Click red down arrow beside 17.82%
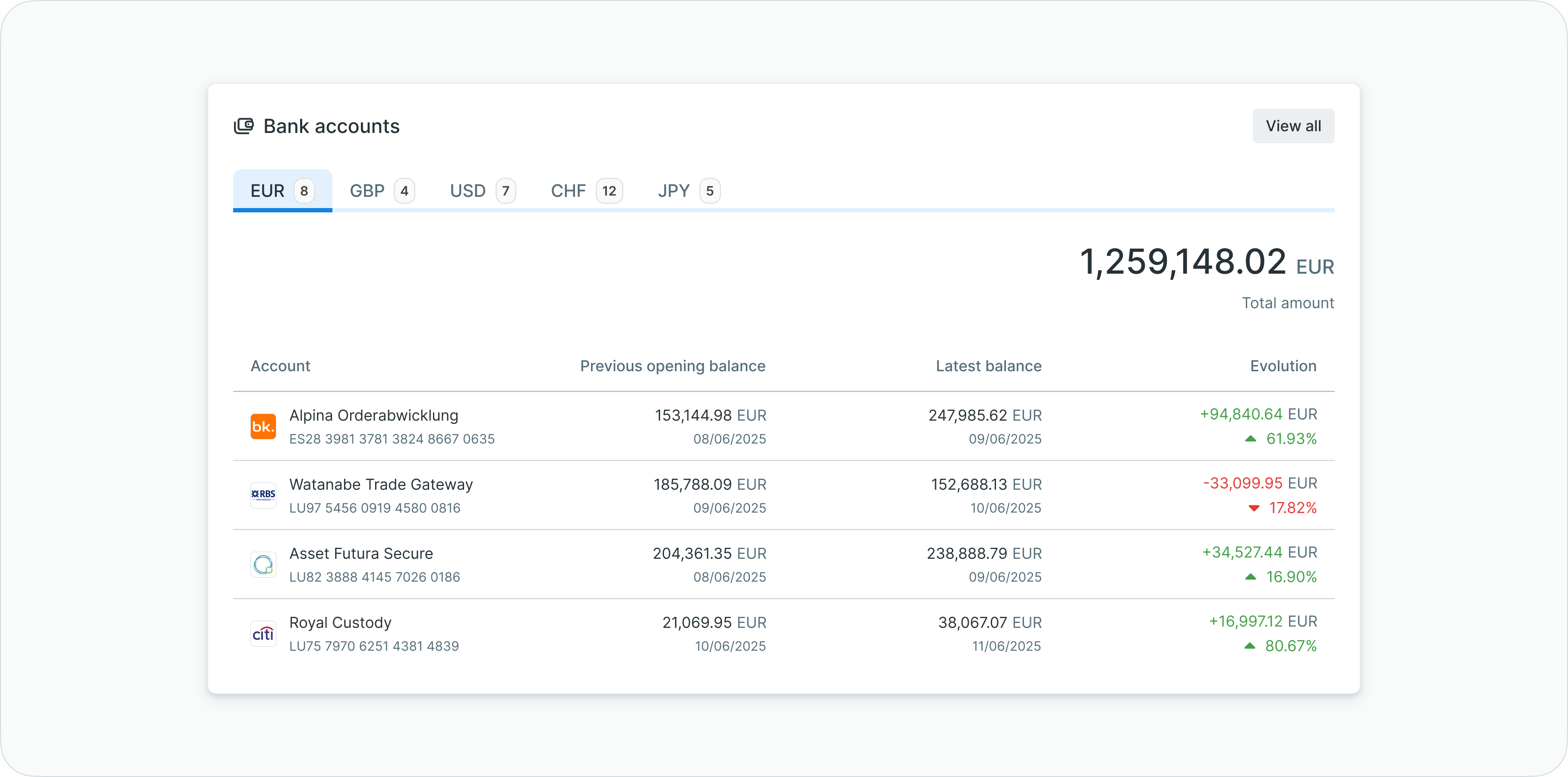 tap(1253, 508)
